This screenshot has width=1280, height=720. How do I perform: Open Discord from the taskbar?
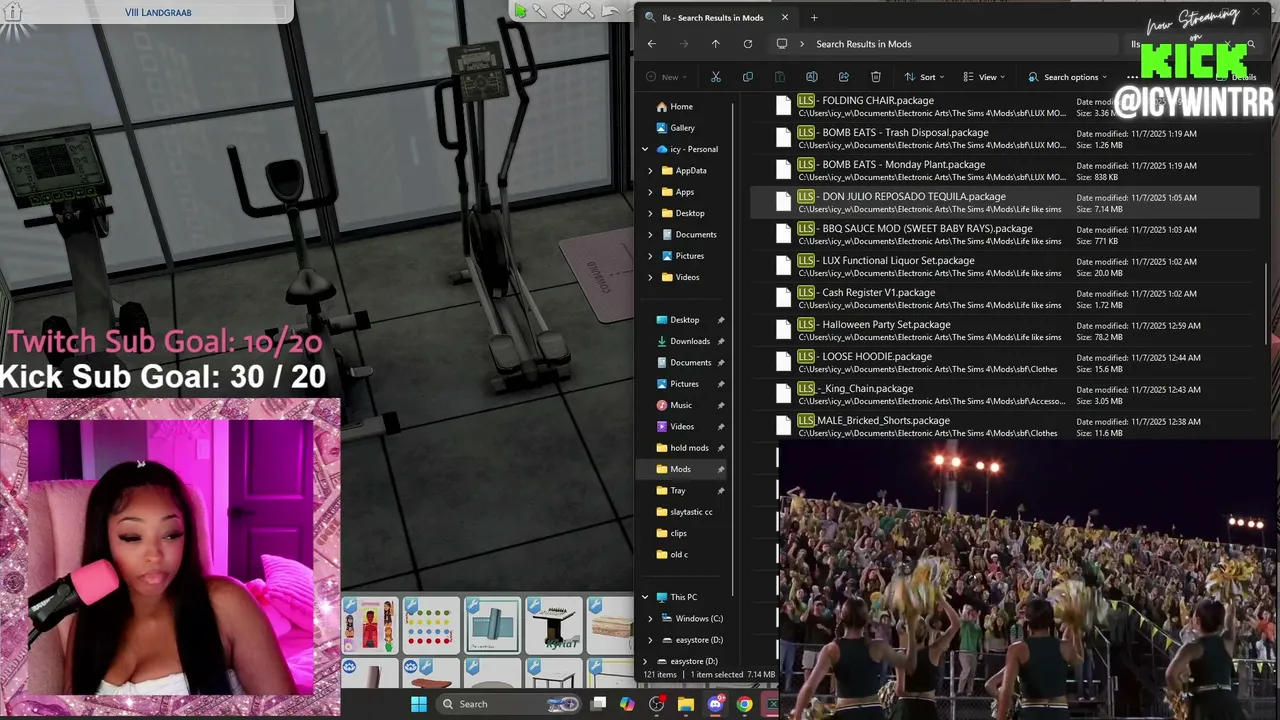point(715,704)
